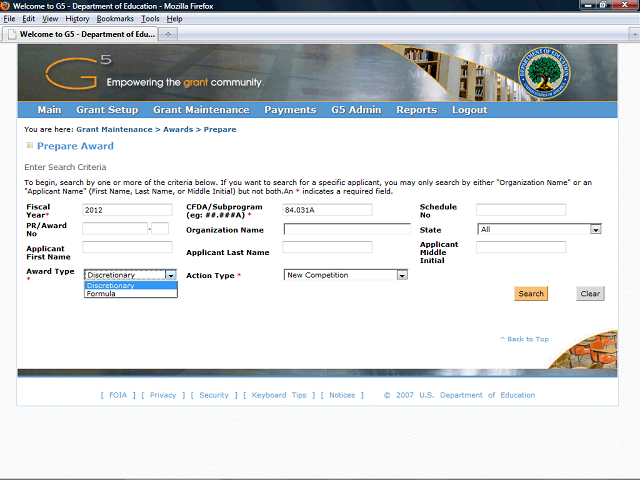Image resolution: width=640 pixels, height=480 pixels.
Task: Click the Search button
Action: coord(531,293)
